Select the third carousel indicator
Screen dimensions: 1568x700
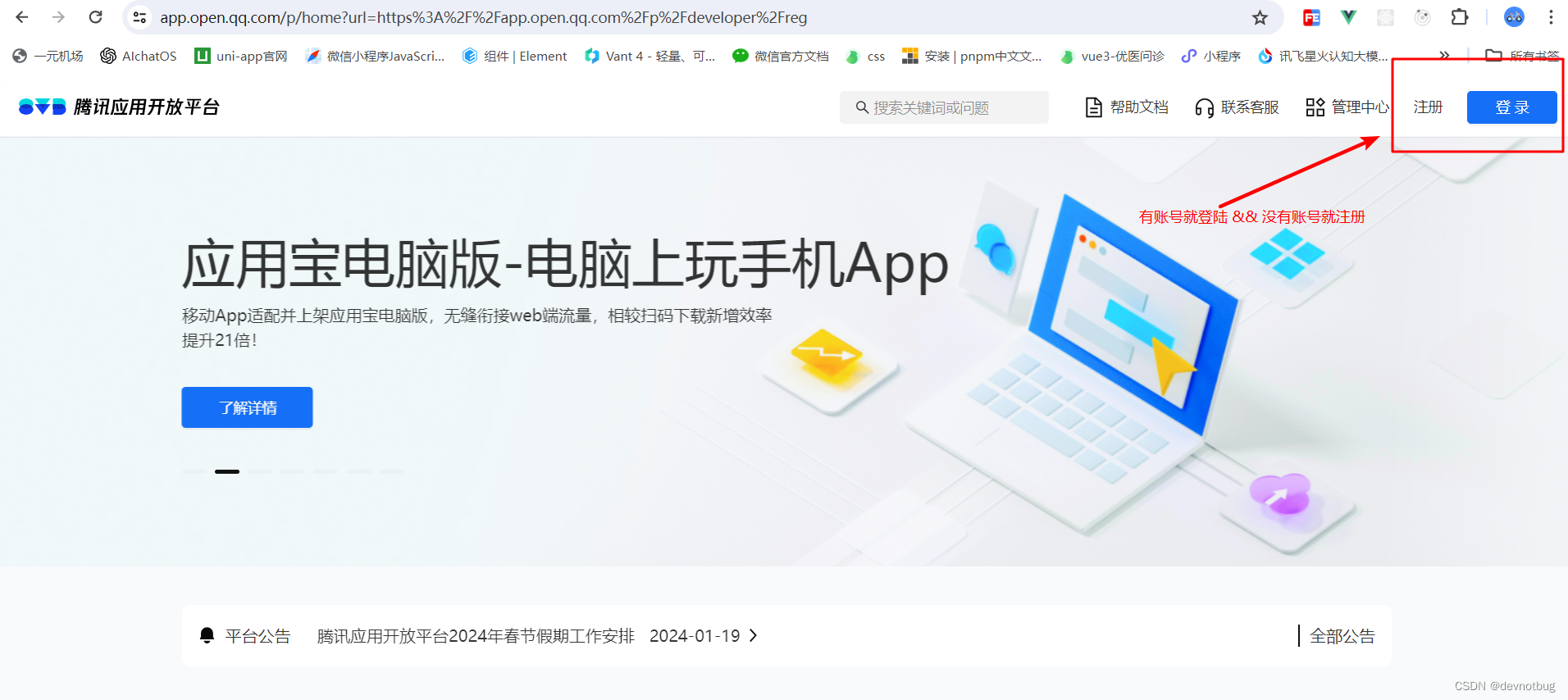260,471
